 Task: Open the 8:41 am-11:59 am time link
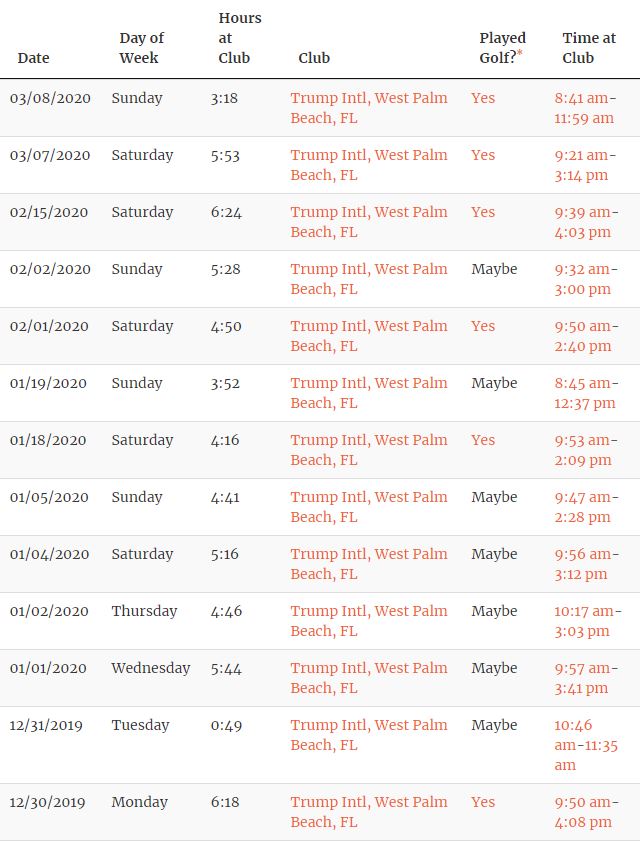[585, 108]
